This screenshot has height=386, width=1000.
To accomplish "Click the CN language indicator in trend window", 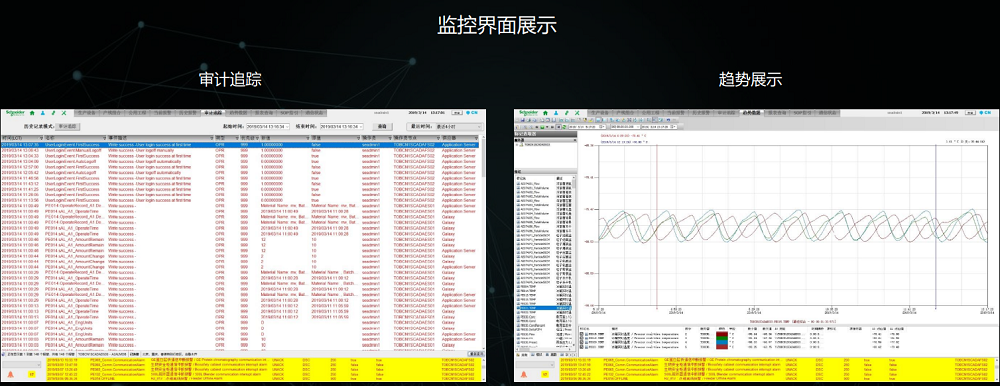I will [x=986, y=113].
